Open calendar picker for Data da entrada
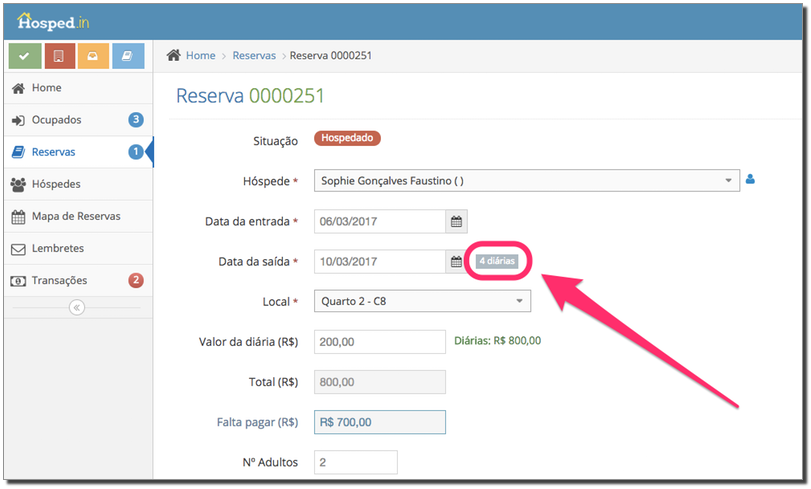Image resolution: width=811 pixels, height=489 pixels. 456,221
